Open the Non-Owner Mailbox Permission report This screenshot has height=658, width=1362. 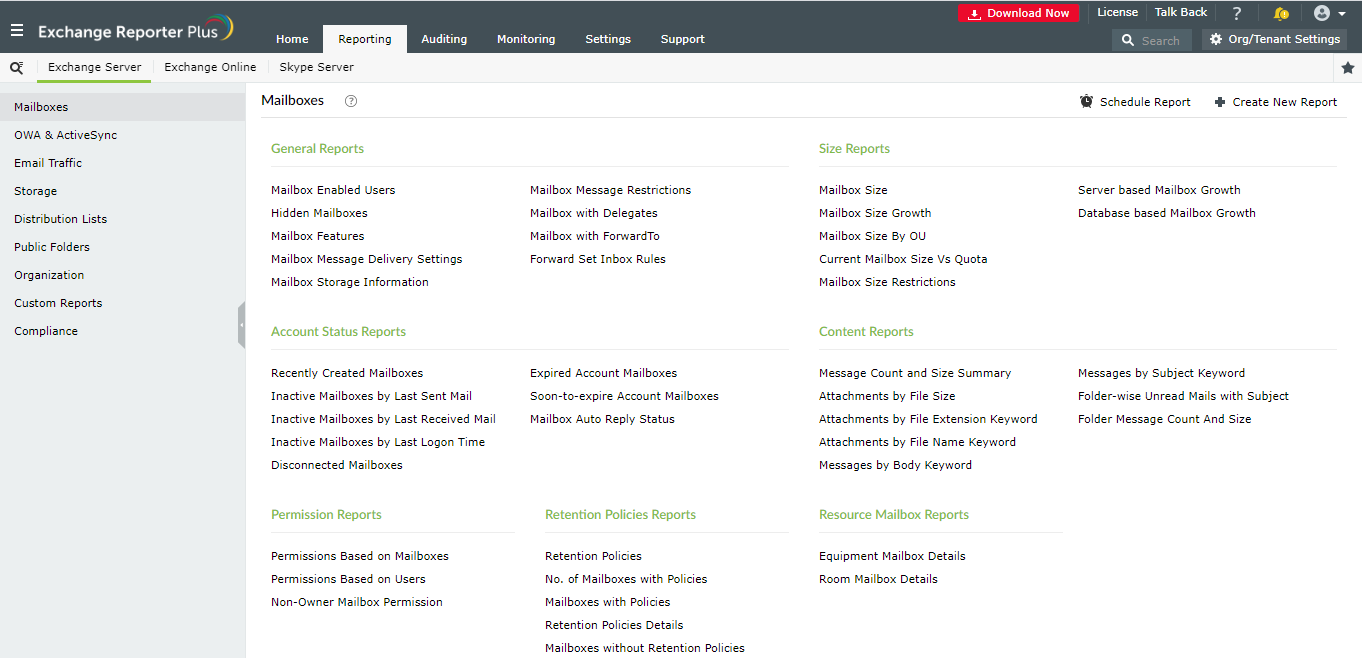point(357,601)
